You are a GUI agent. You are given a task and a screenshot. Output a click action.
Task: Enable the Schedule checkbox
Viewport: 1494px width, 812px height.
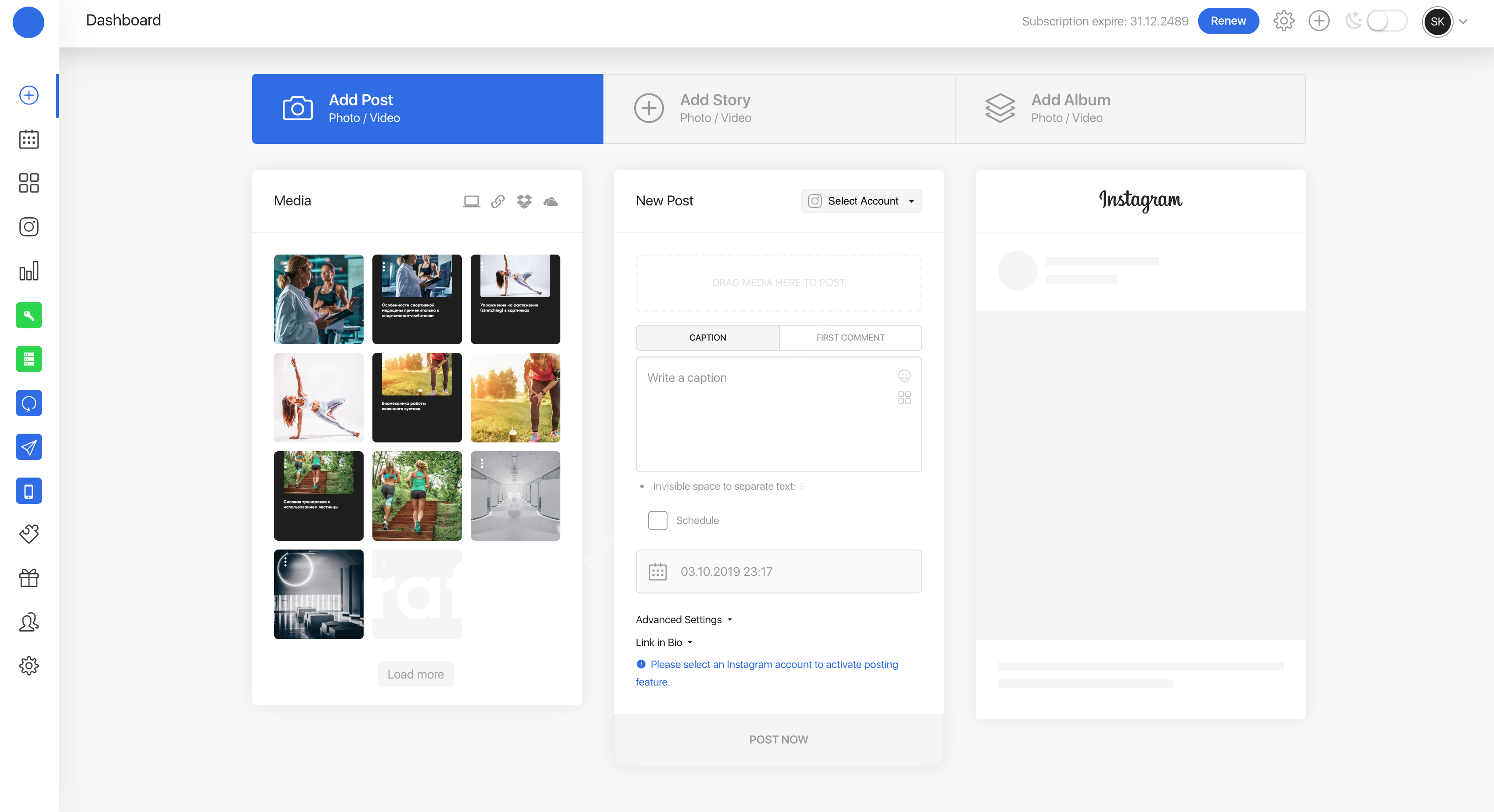657,520
